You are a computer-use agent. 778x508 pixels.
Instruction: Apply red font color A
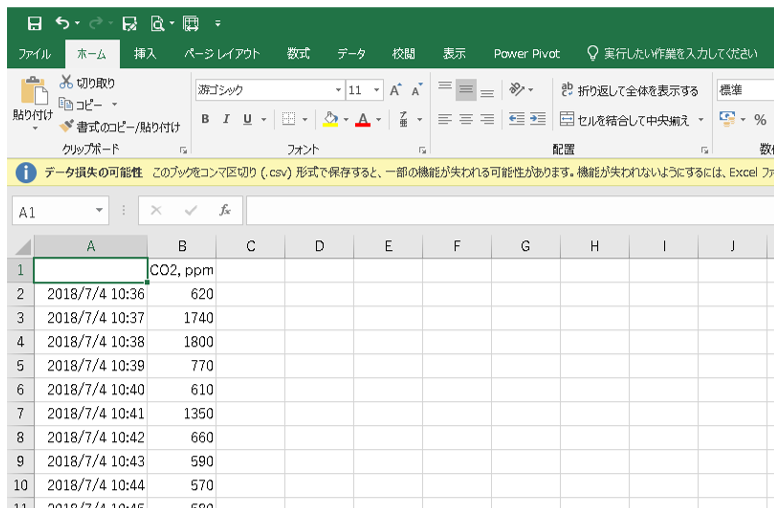point(363,119)
